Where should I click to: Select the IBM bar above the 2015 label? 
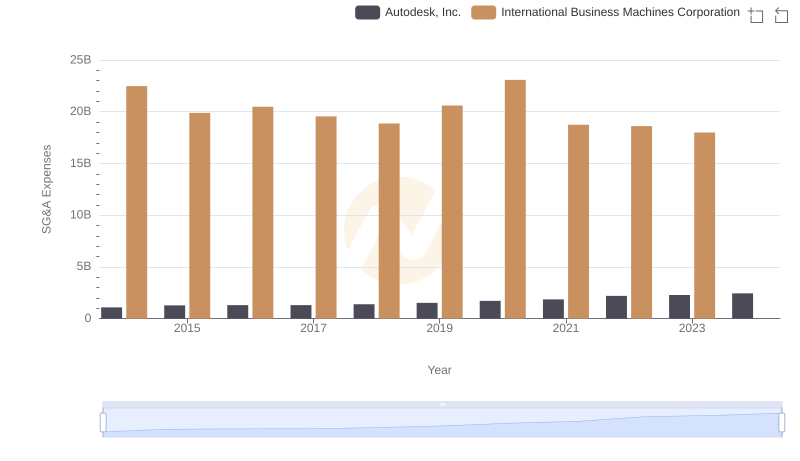[x=199, y=215]
